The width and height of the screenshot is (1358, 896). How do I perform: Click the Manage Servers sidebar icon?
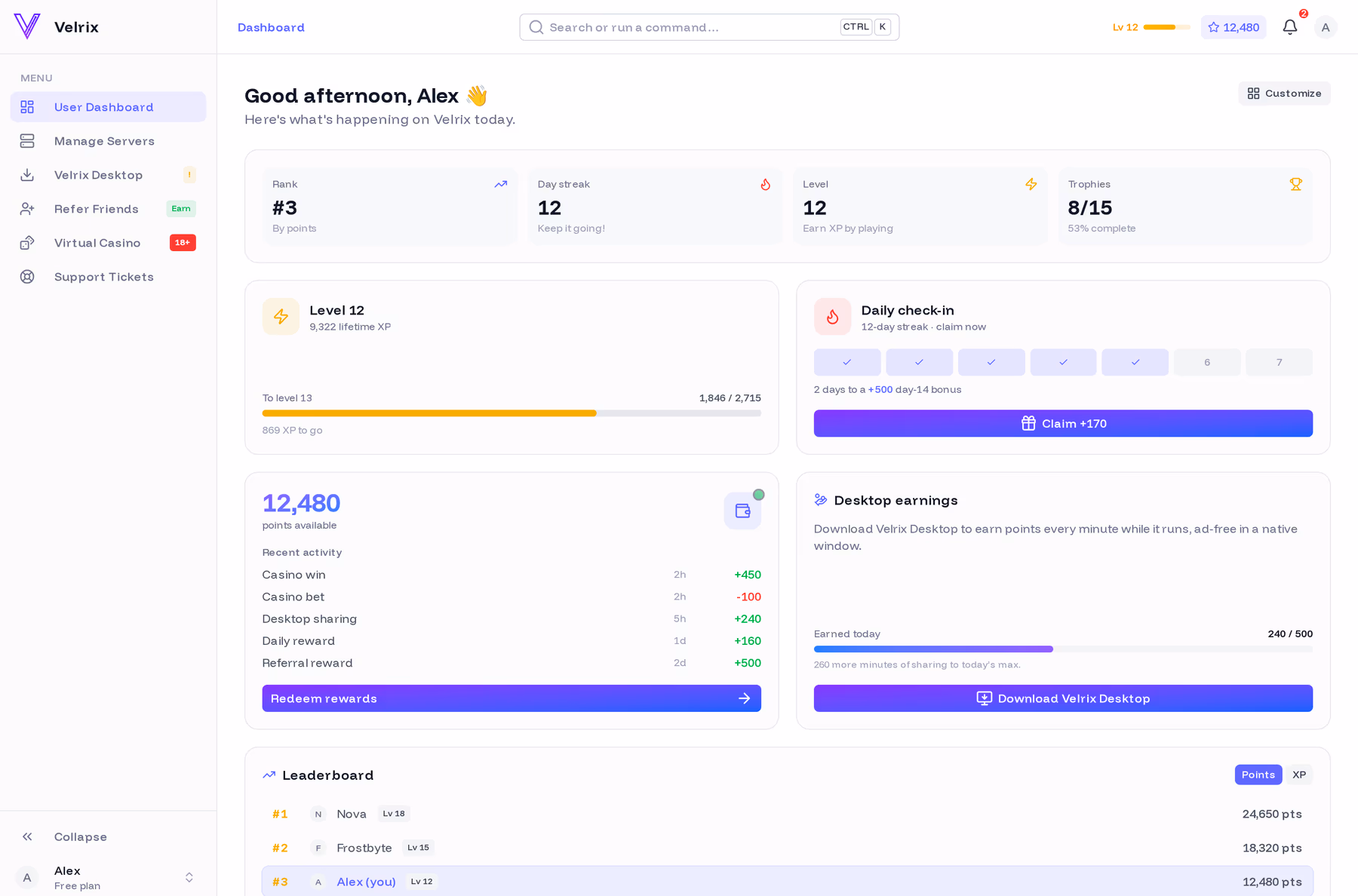click(27, 141)
